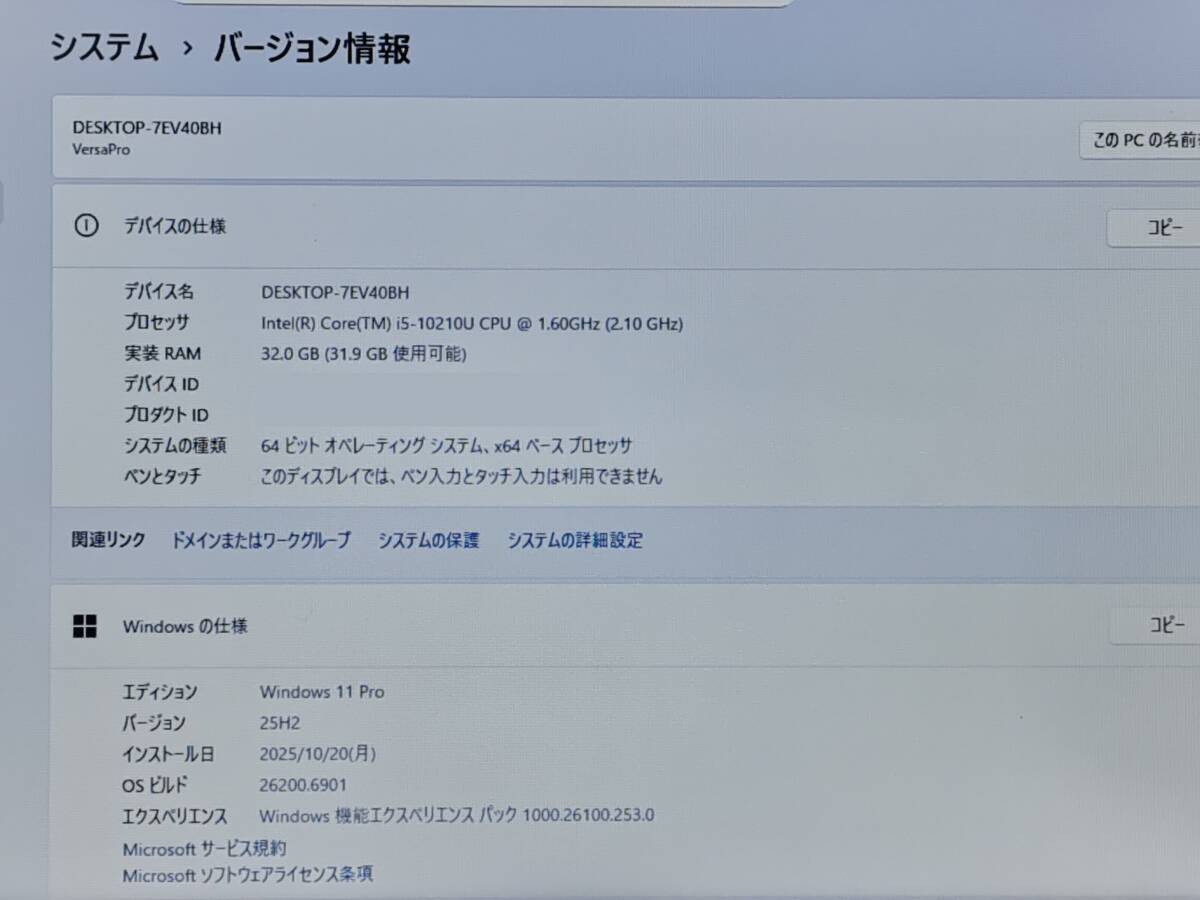Click OS build value 26200.6901
The height and width of the screenshot is (900, 1200).
(x=303, y=785)
